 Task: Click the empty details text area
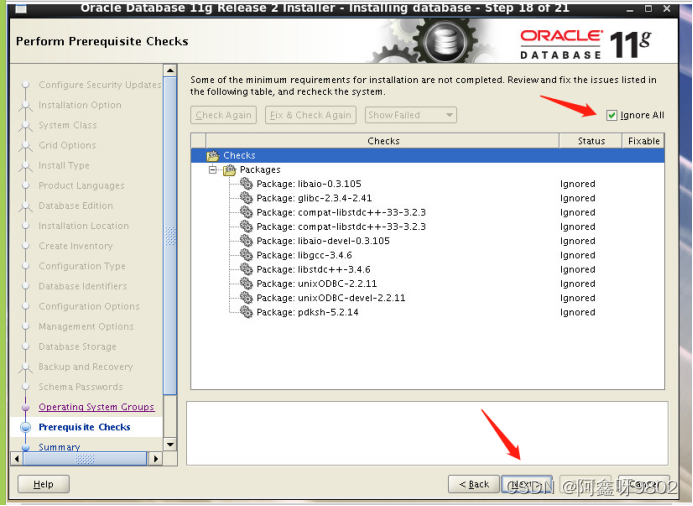point(427,434)
